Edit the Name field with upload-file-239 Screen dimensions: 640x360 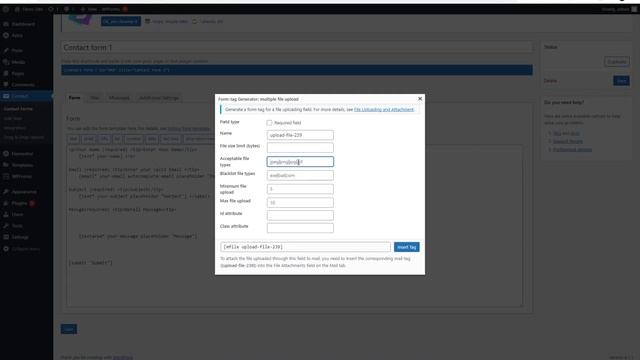tap(300, 135)
